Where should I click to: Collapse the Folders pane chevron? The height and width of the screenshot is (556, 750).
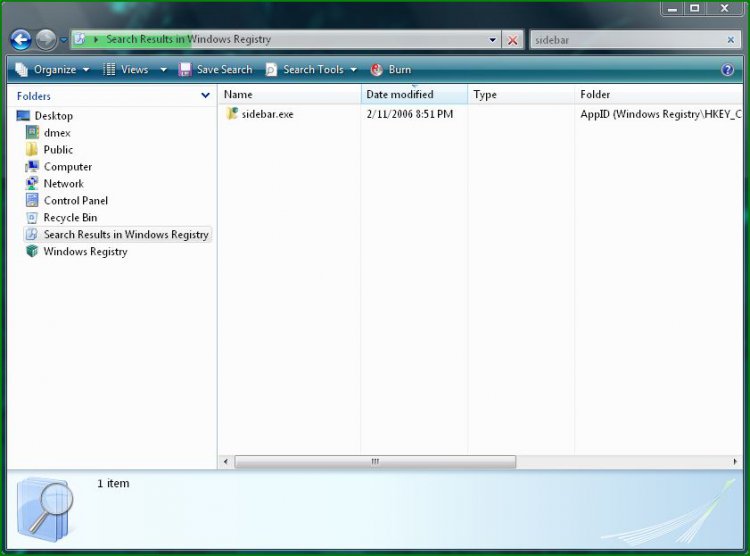click(x=205, y=95)
